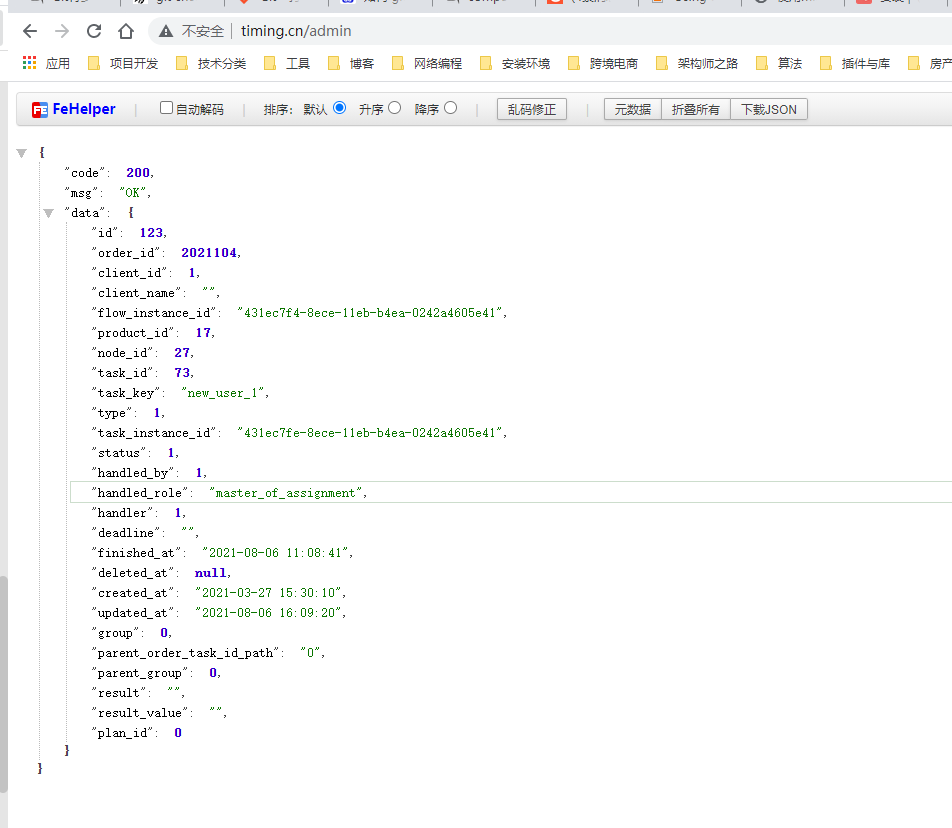Viewport: 952px width, 828px height.
Task: Click the deleted_at null value
Action: [x=210, y=573]
